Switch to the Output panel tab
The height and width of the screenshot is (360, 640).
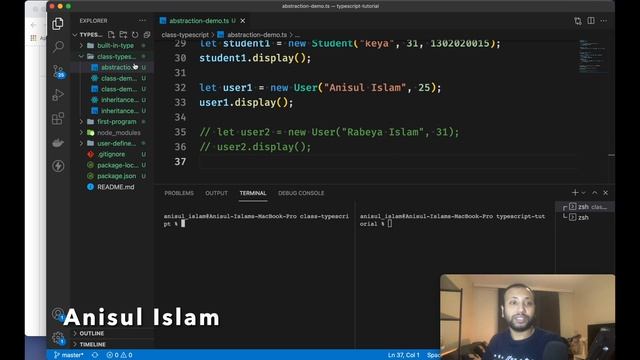(216, 193)
